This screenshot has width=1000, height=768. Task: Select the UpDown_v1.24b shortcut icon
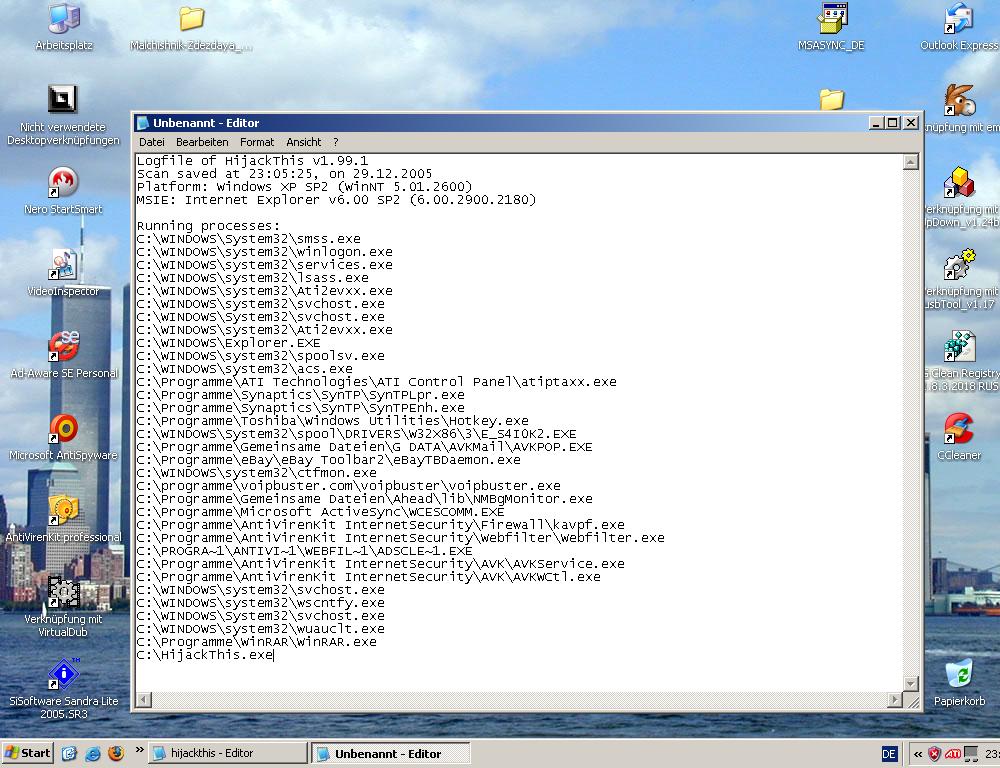point(959,182)
